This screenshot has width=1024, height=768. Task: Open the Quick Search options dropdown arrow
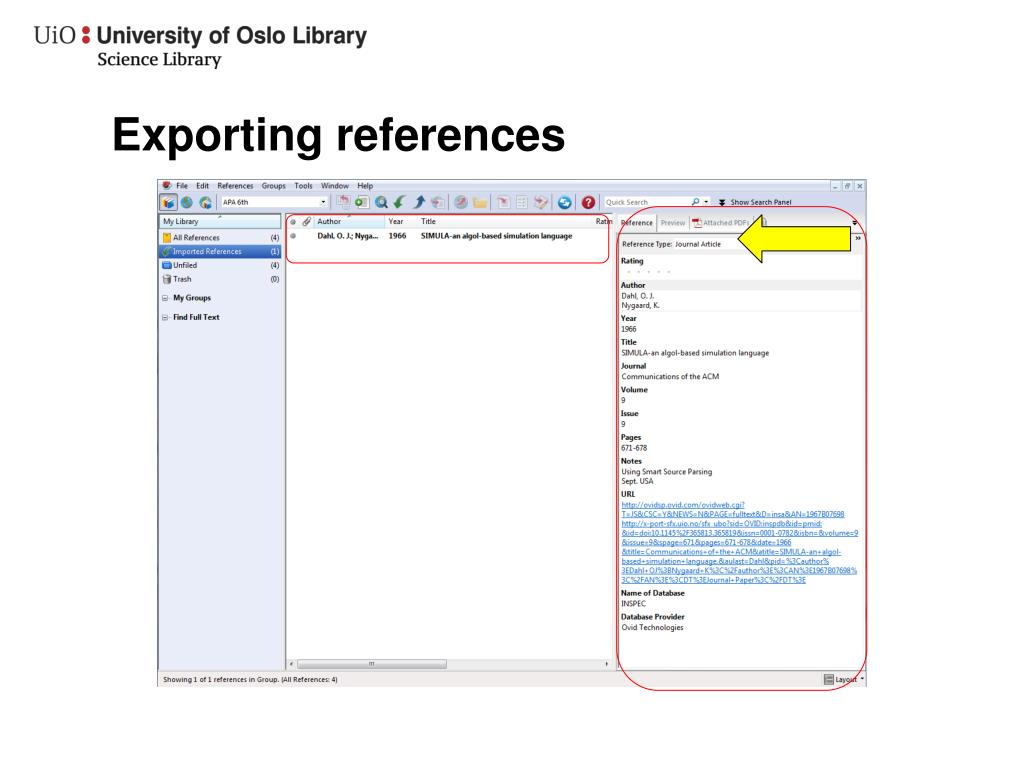pyautogui.click(x=706, y=202)
